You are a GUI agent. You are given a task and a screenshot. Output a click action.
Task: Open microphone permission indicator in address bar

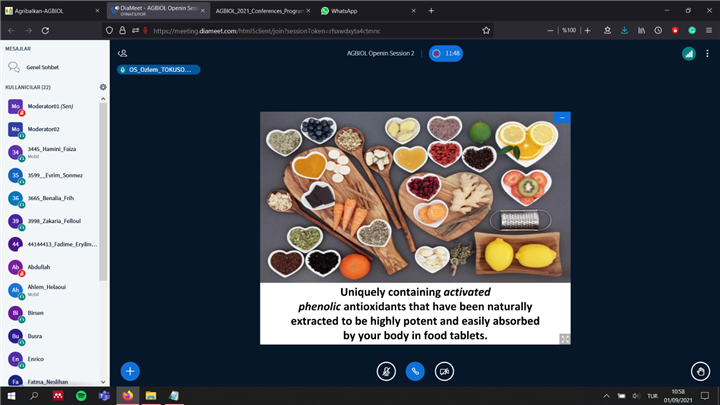point(146,30)
